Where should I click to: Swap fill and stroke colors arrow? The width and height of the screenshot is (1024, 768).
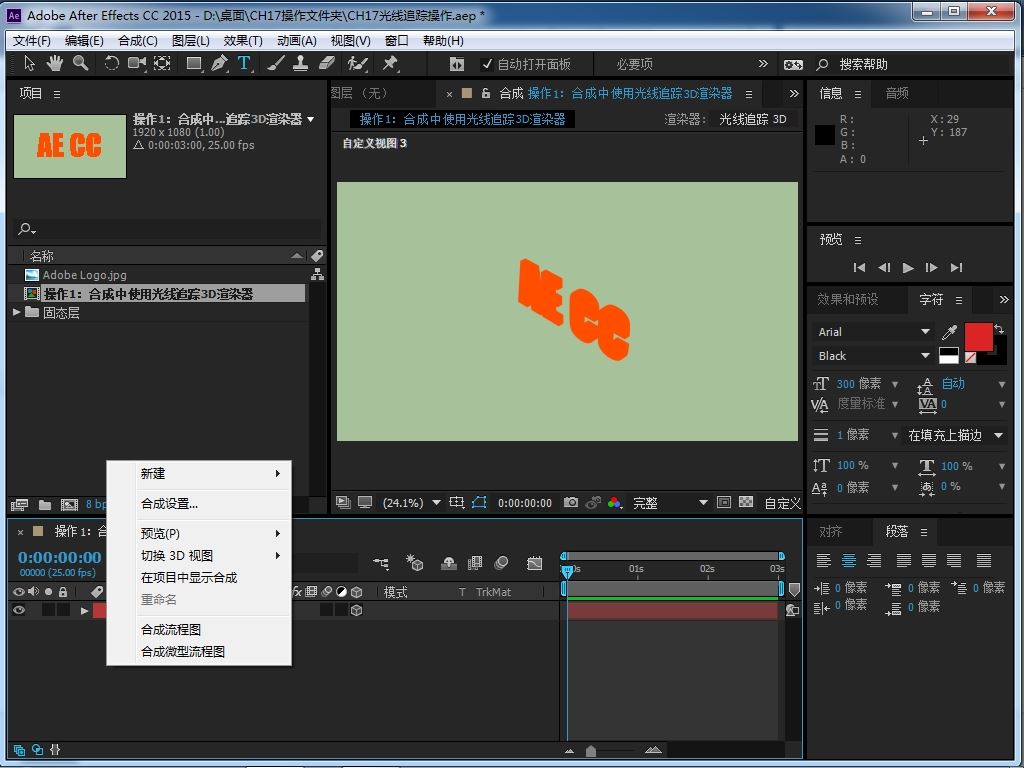tap(999, 328)
